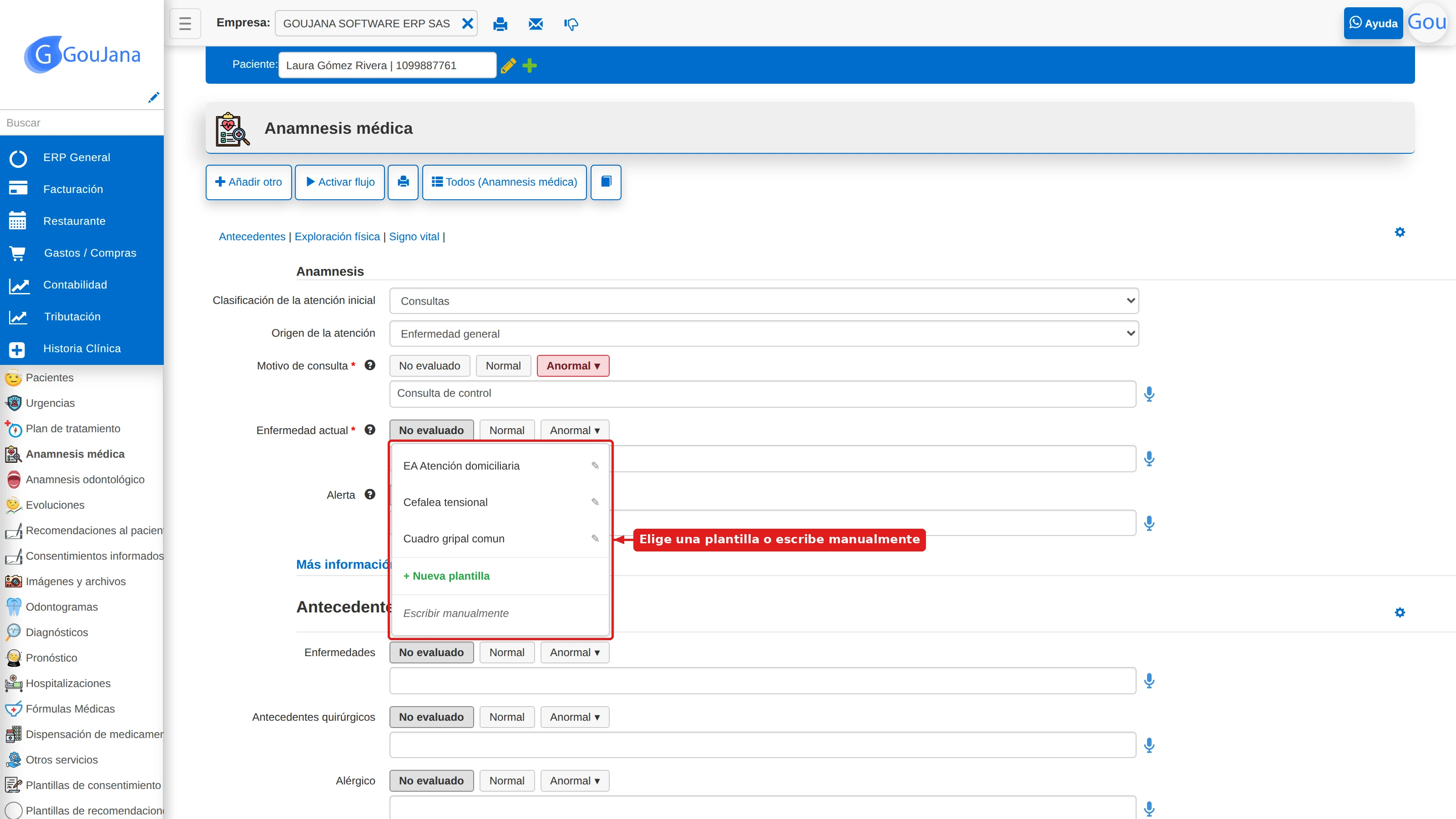Click the thumbs-down feedback icon

coord(571,24)
